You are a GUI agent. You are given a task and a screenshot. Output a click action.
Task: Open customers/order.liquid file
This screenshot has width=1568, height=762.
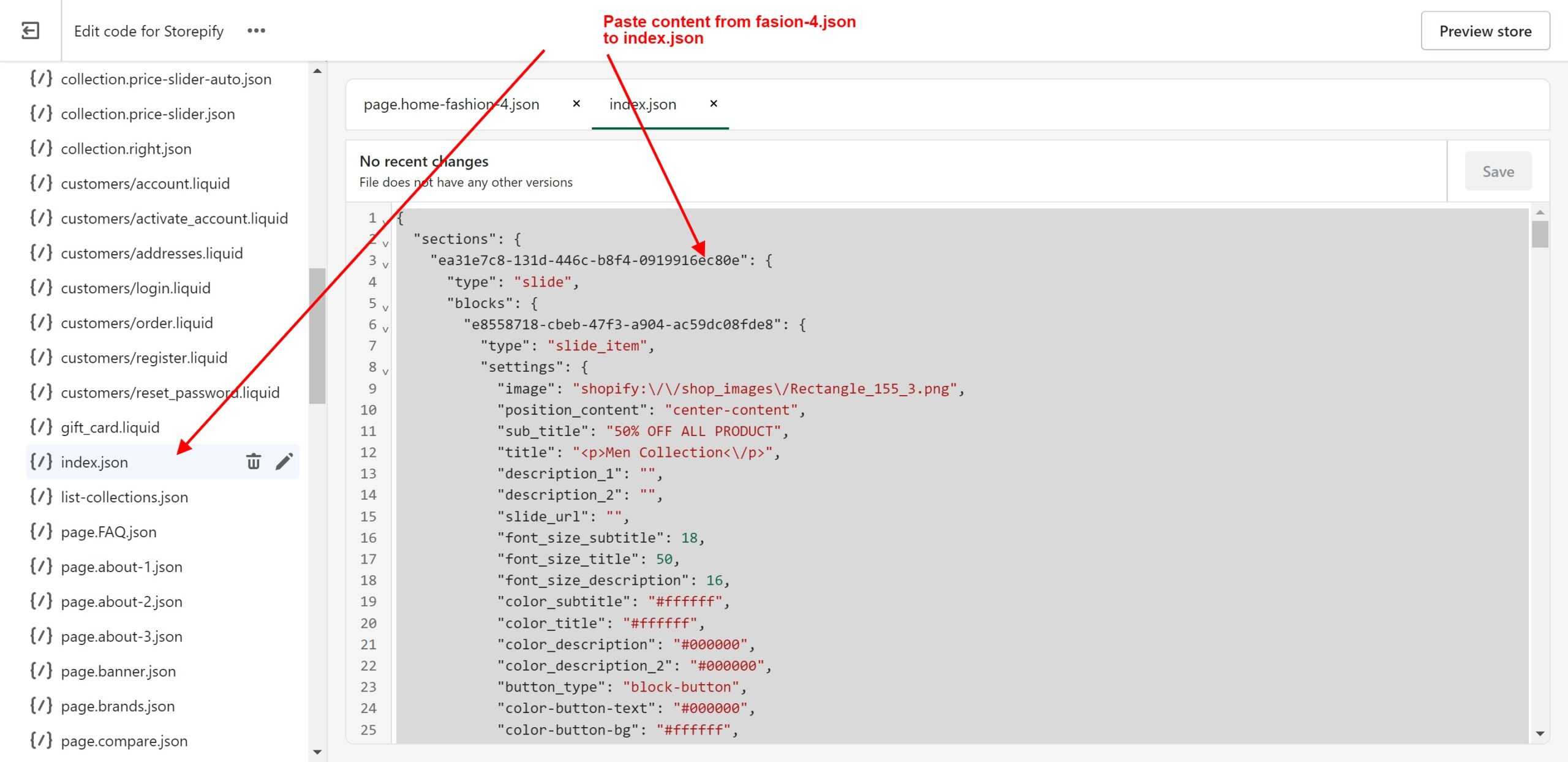click(137, 323)
